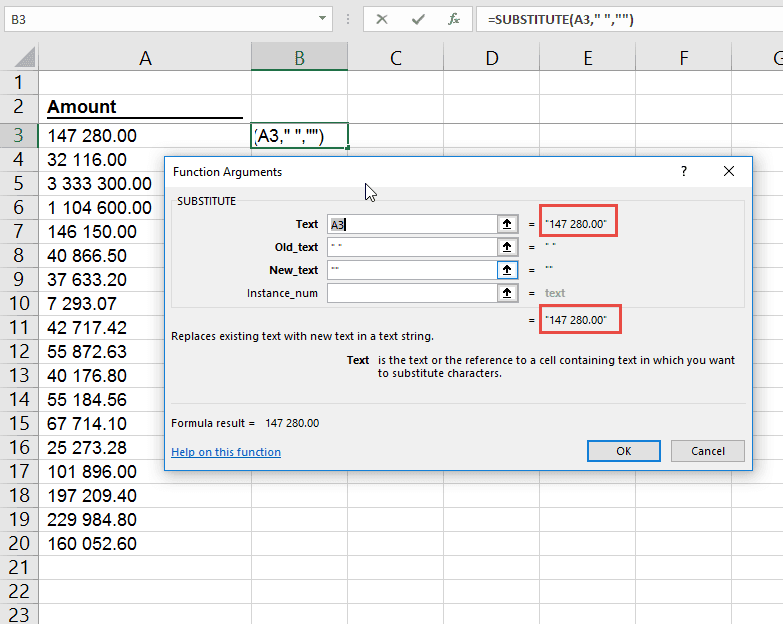Click the Text argument field
The image size is (783, 624).
point(412,224)
